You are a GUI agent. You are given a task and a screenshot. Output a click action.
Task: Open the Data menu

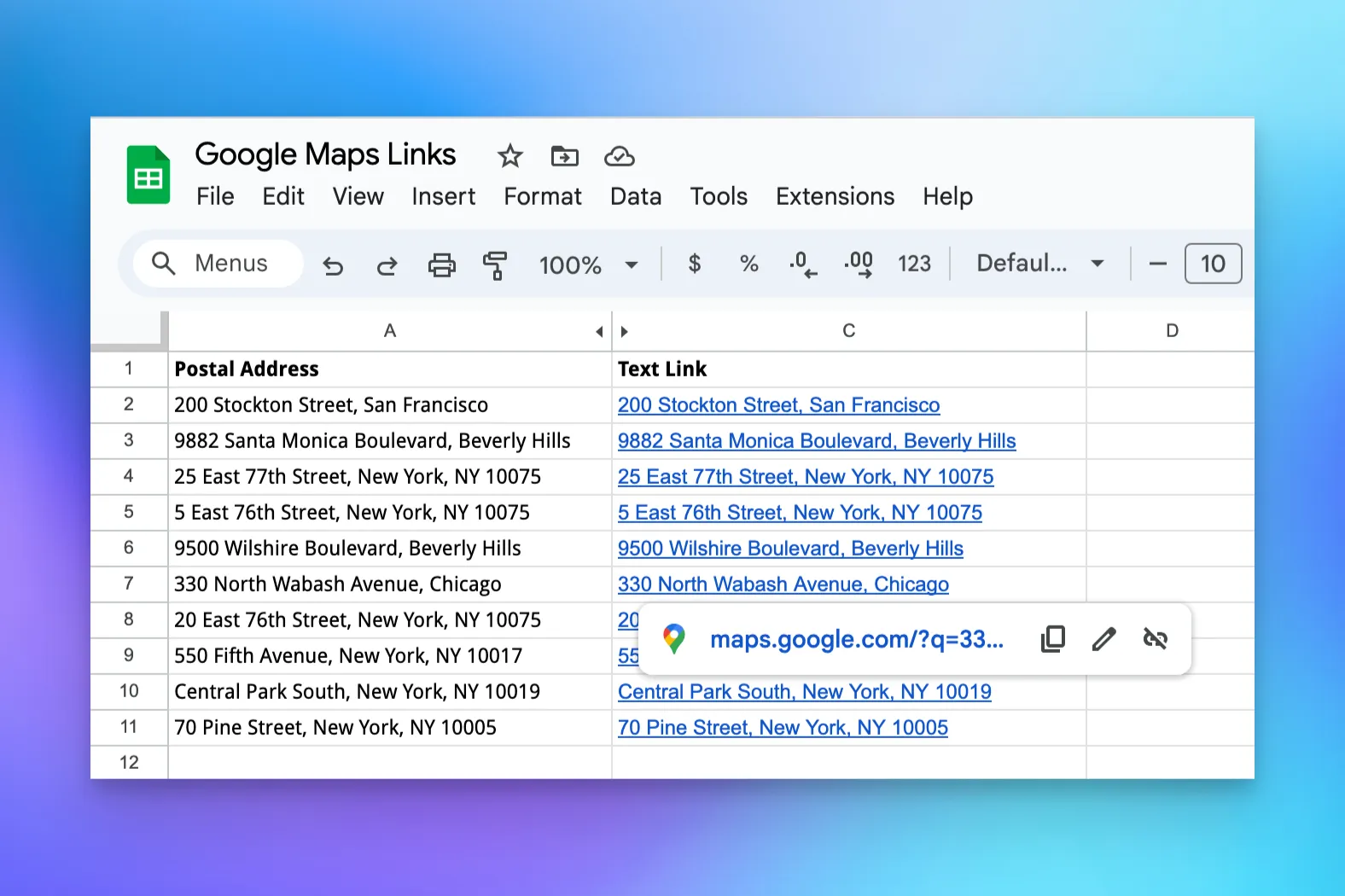tap(636, 197)
